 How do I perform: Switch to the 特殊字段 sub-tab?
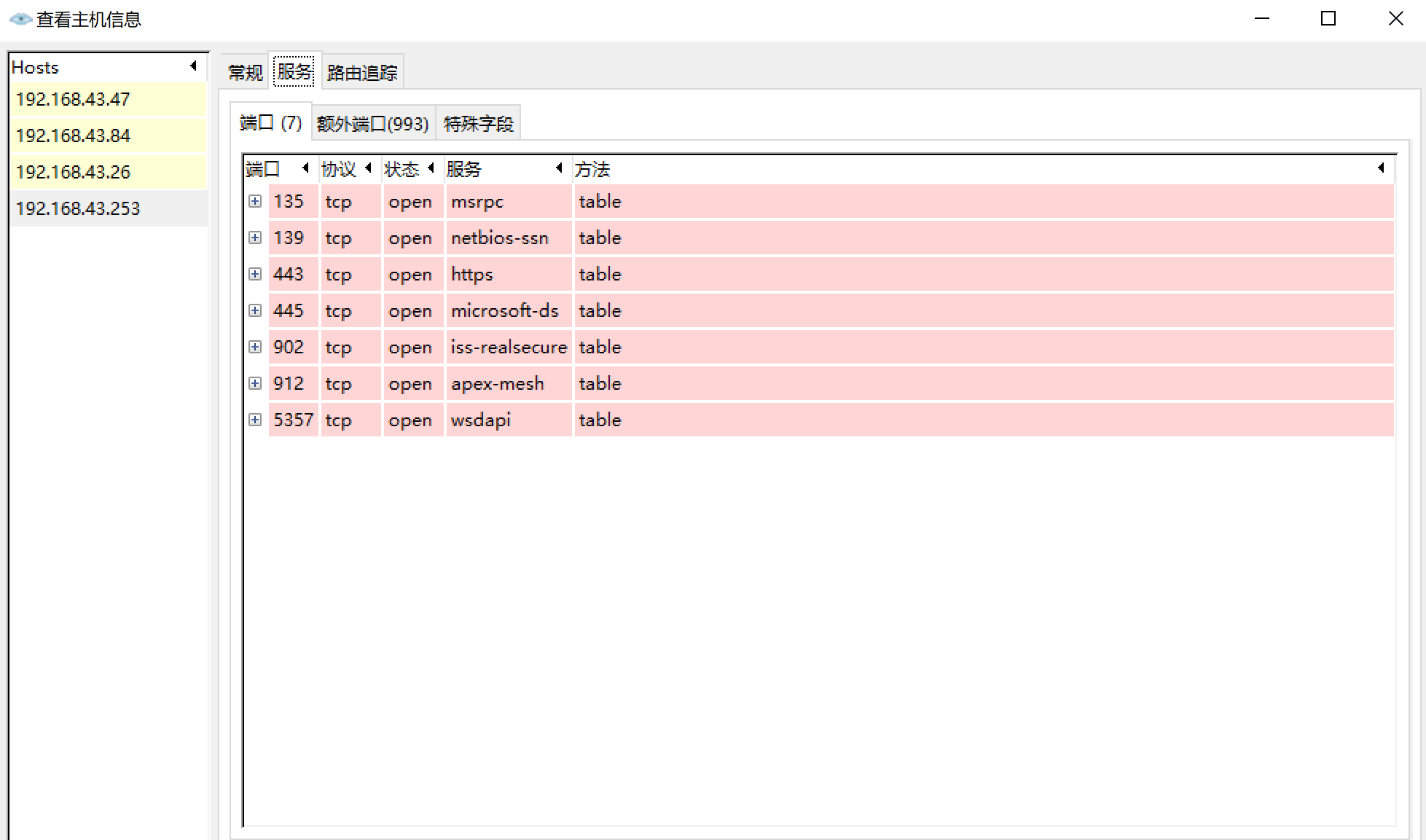click(479, 124)
